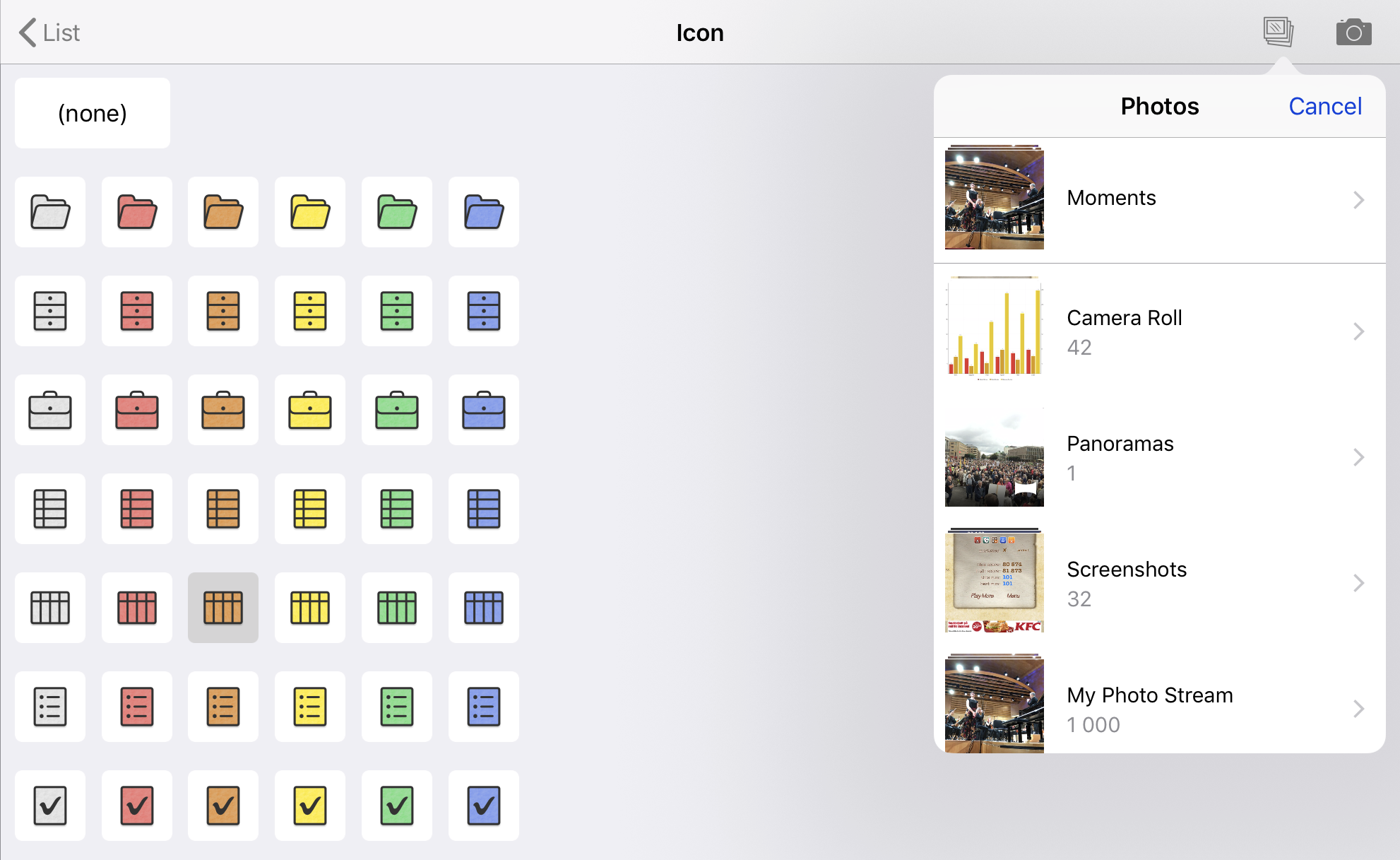
Task: Select the blue folder icon
Action: (x=484, y=212)
